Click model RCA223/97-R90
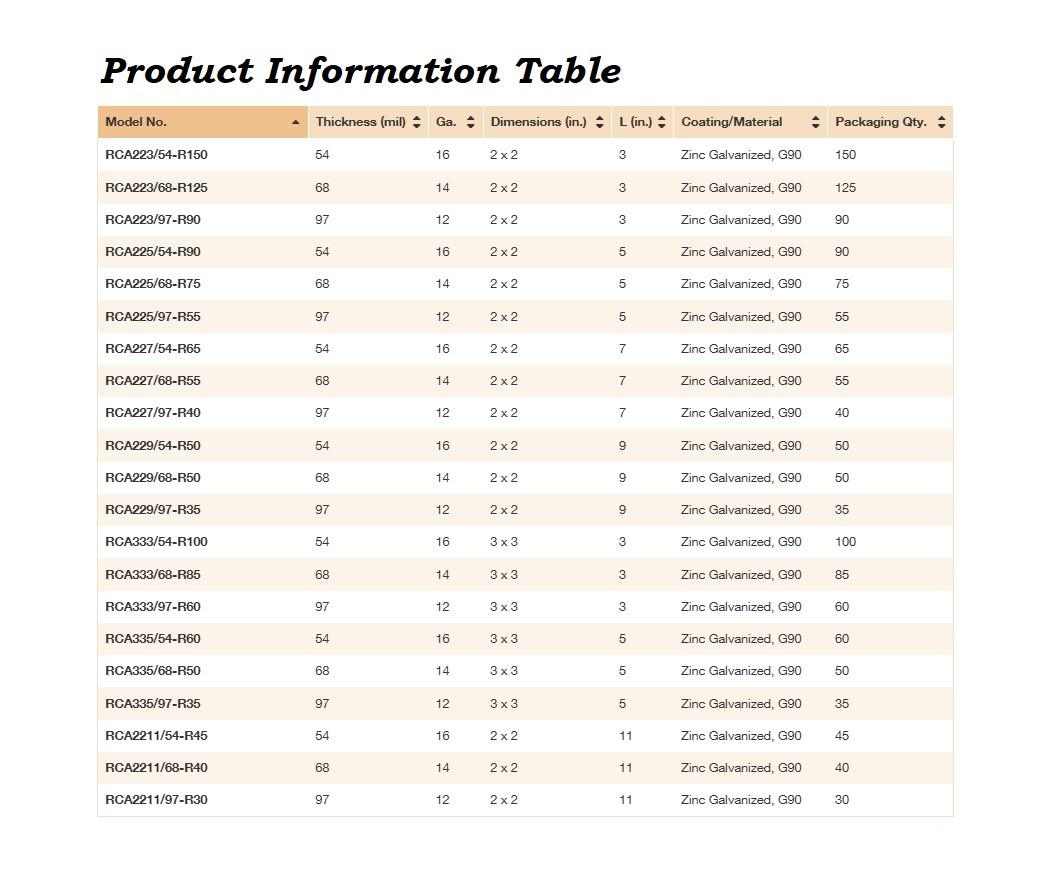The width and height of the screenshot is (1050, 887). coord(153,220)
